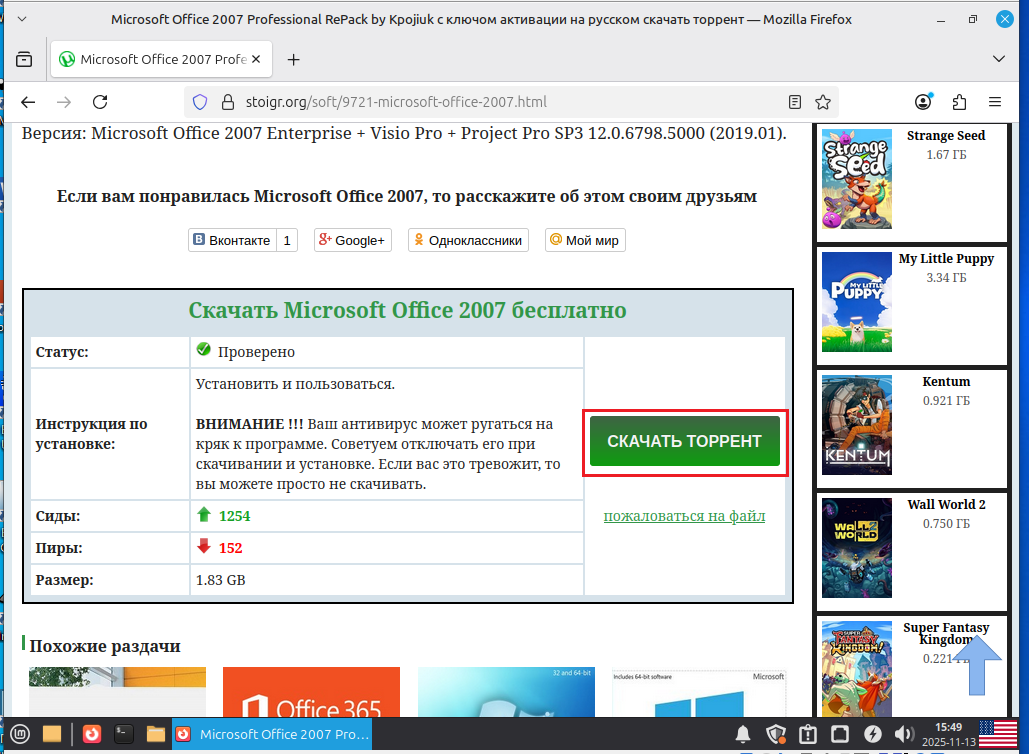1029x754 pixels.
Task: Open the clock showing 15:49
Action: [948, 734]
